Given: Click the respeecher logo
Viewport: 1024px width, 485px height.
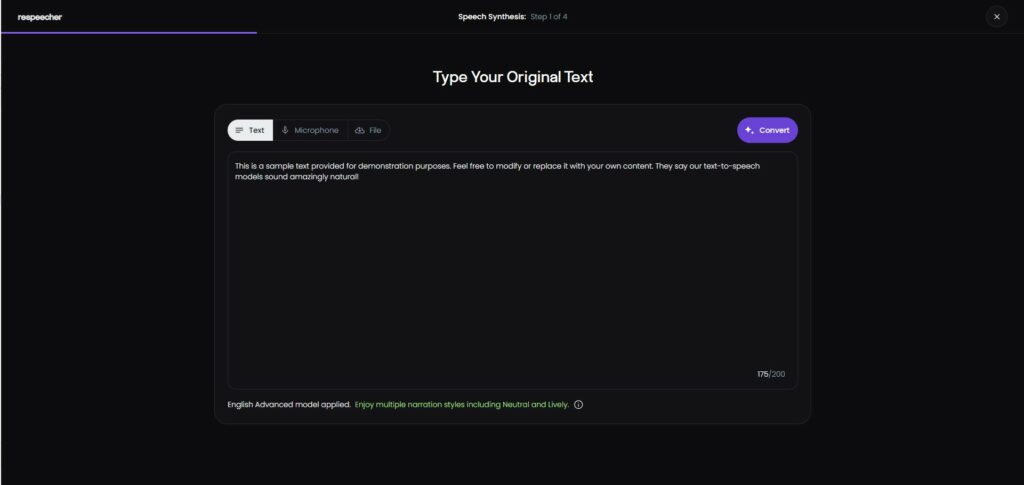Looking at the screenshot, I should (x=40, y=17).
